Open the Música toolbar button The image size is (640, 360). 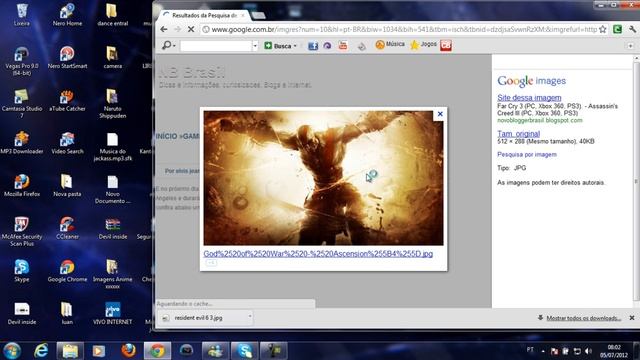tap(390, 45)
